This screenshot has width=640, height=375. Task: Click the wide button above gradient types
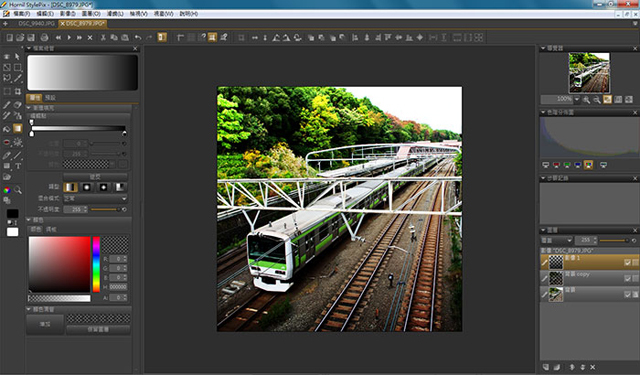tap(95, 177)
